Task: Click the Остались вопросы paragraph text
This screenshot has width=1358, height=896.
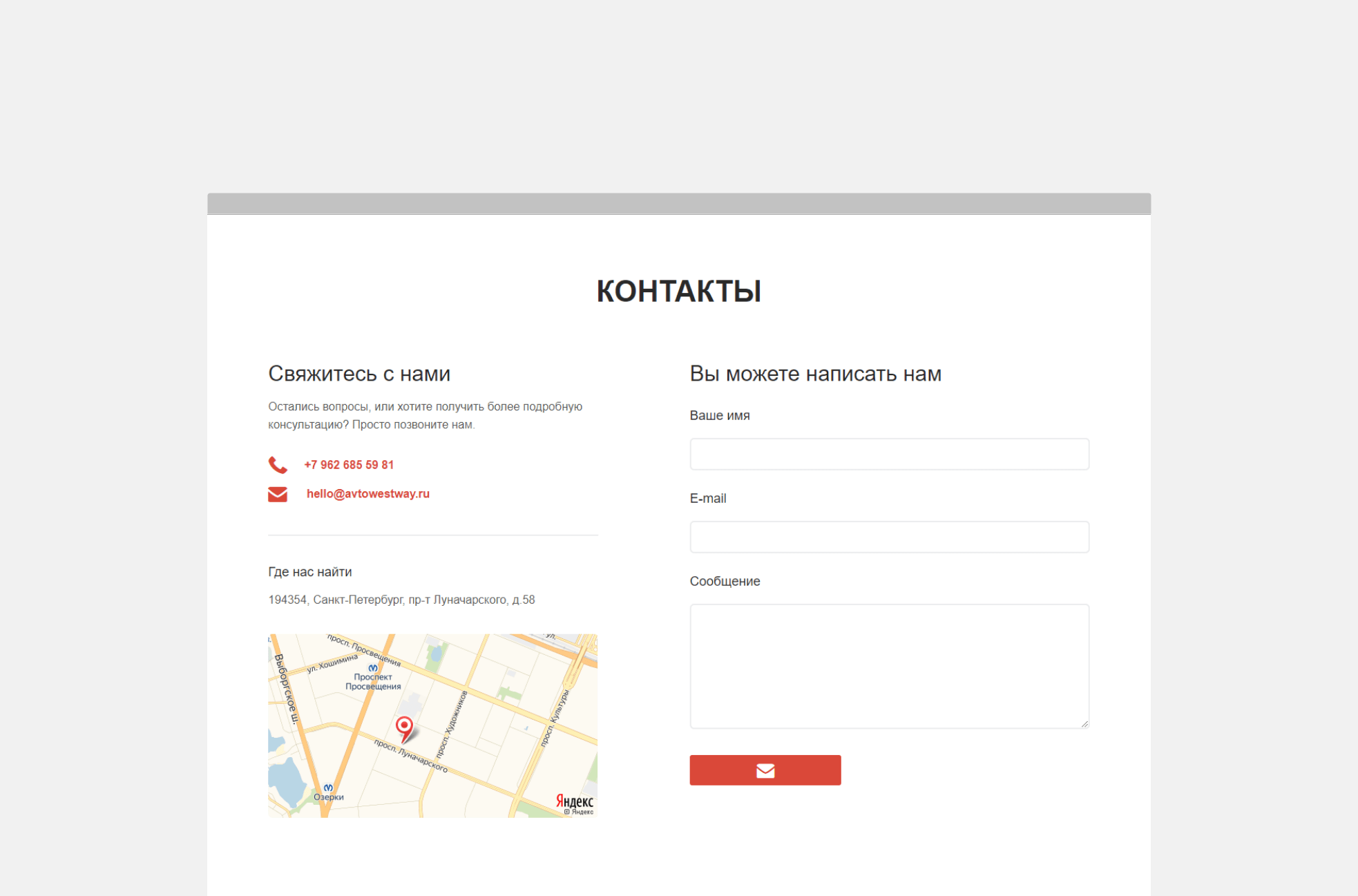Action: [x=425, y=415]
